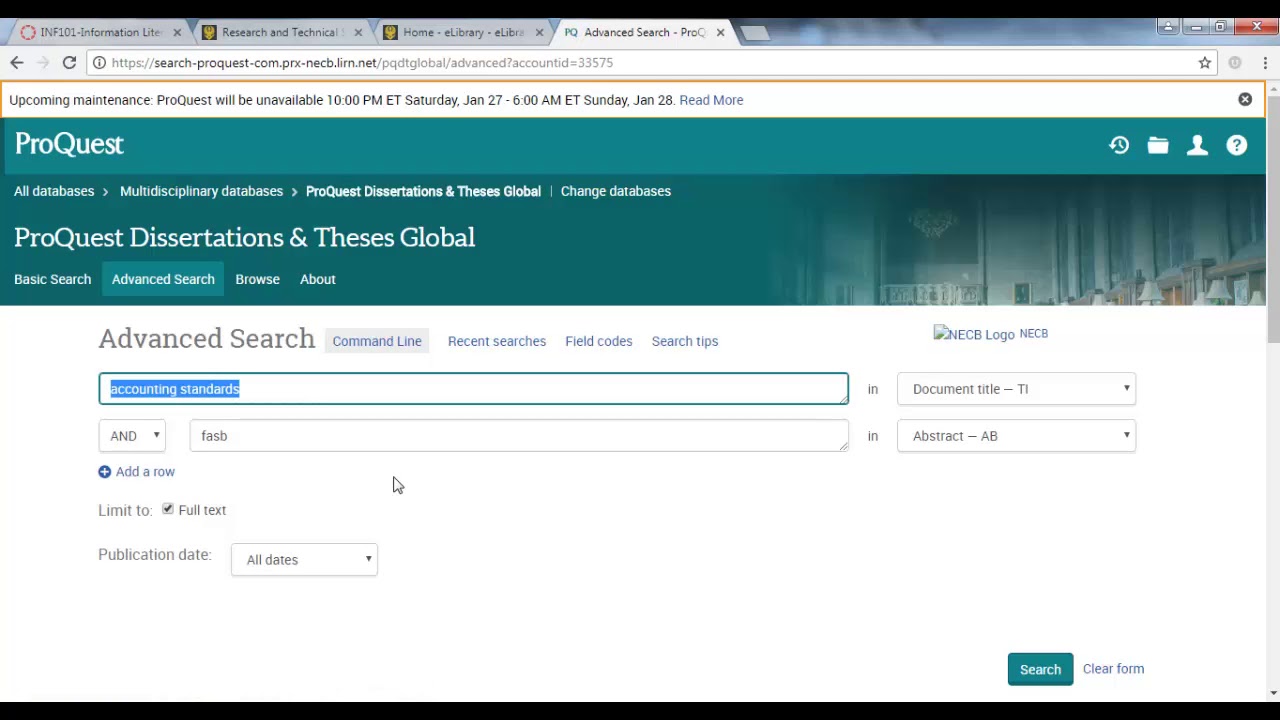This screenshot has width=1280, height=720.
Task: Go to Multidisciplinary databases breadcrumb
Action: pyautogui.click(x=201, y=191)
